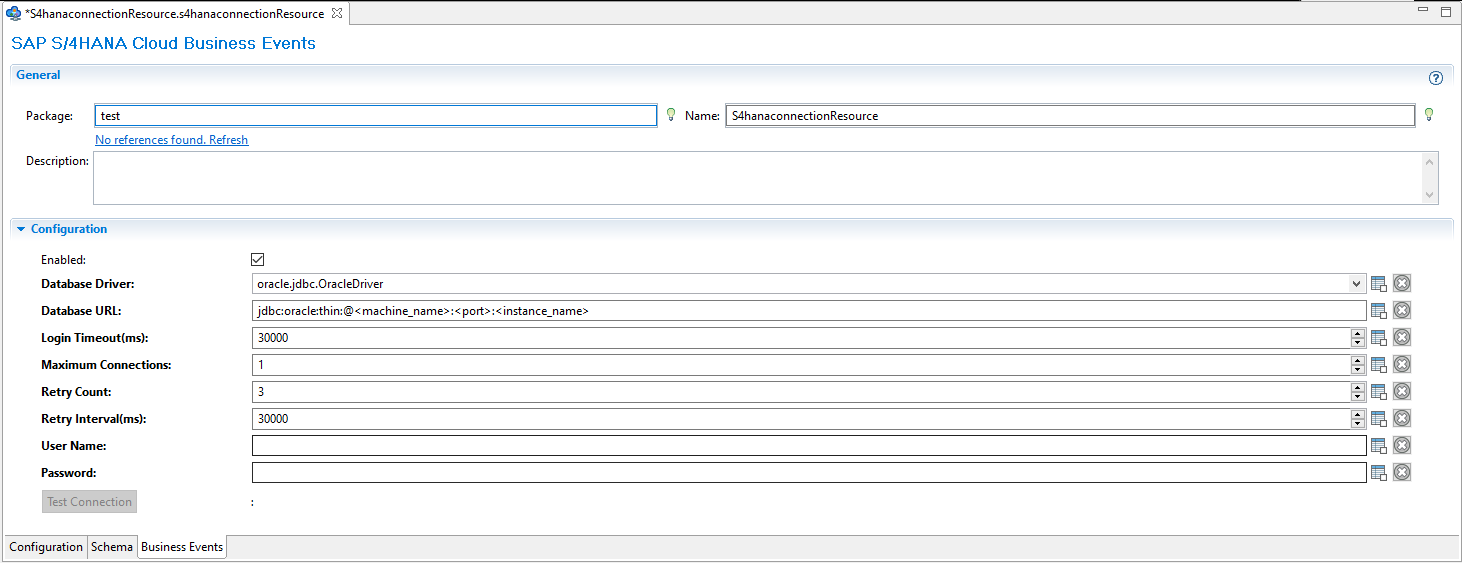Viewport: 1462px width, 563px height.
Task: Click clear icon for Password row
Action: coord(1402,473)
